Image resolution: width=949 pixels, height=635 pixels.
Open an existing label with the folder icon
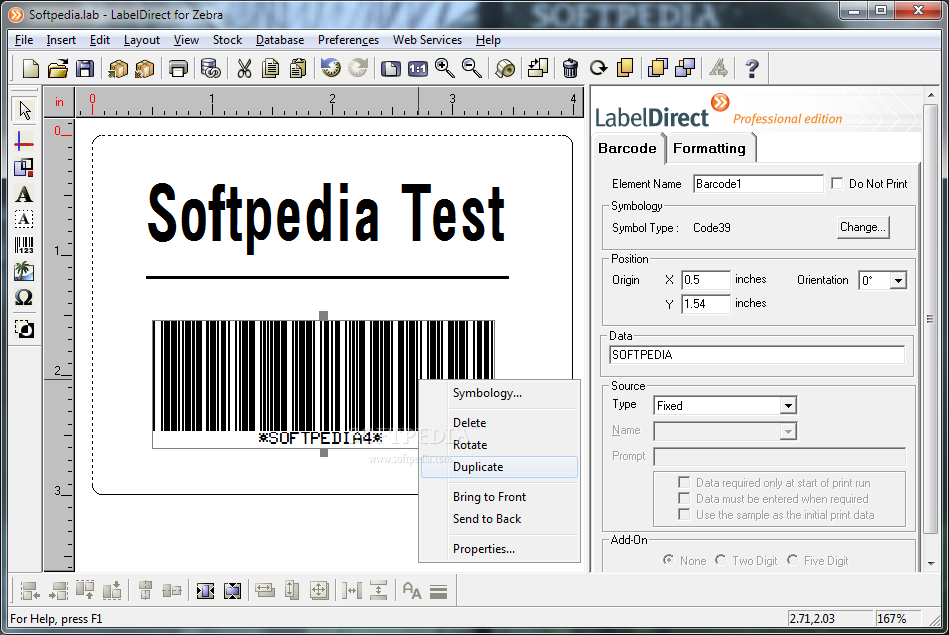pos(57,68)
